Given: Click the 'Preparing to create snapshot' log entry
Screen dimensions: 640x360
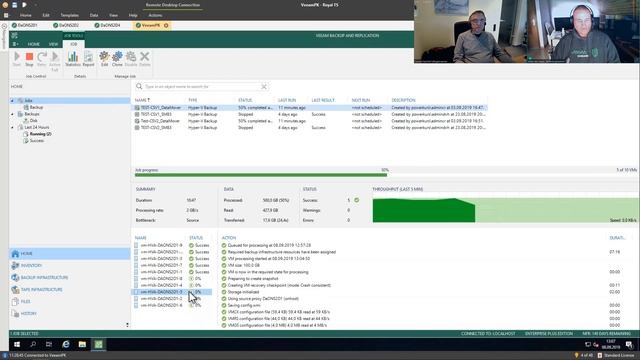Looking at the screenshot, I should click(253, 279).
